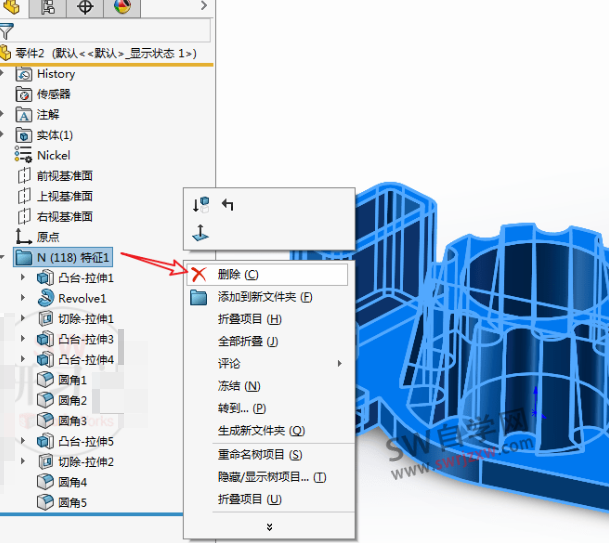
Task: Expand the 凸台-拉伸1 feature
Action: pyautogui.click(x=23, y=277)
